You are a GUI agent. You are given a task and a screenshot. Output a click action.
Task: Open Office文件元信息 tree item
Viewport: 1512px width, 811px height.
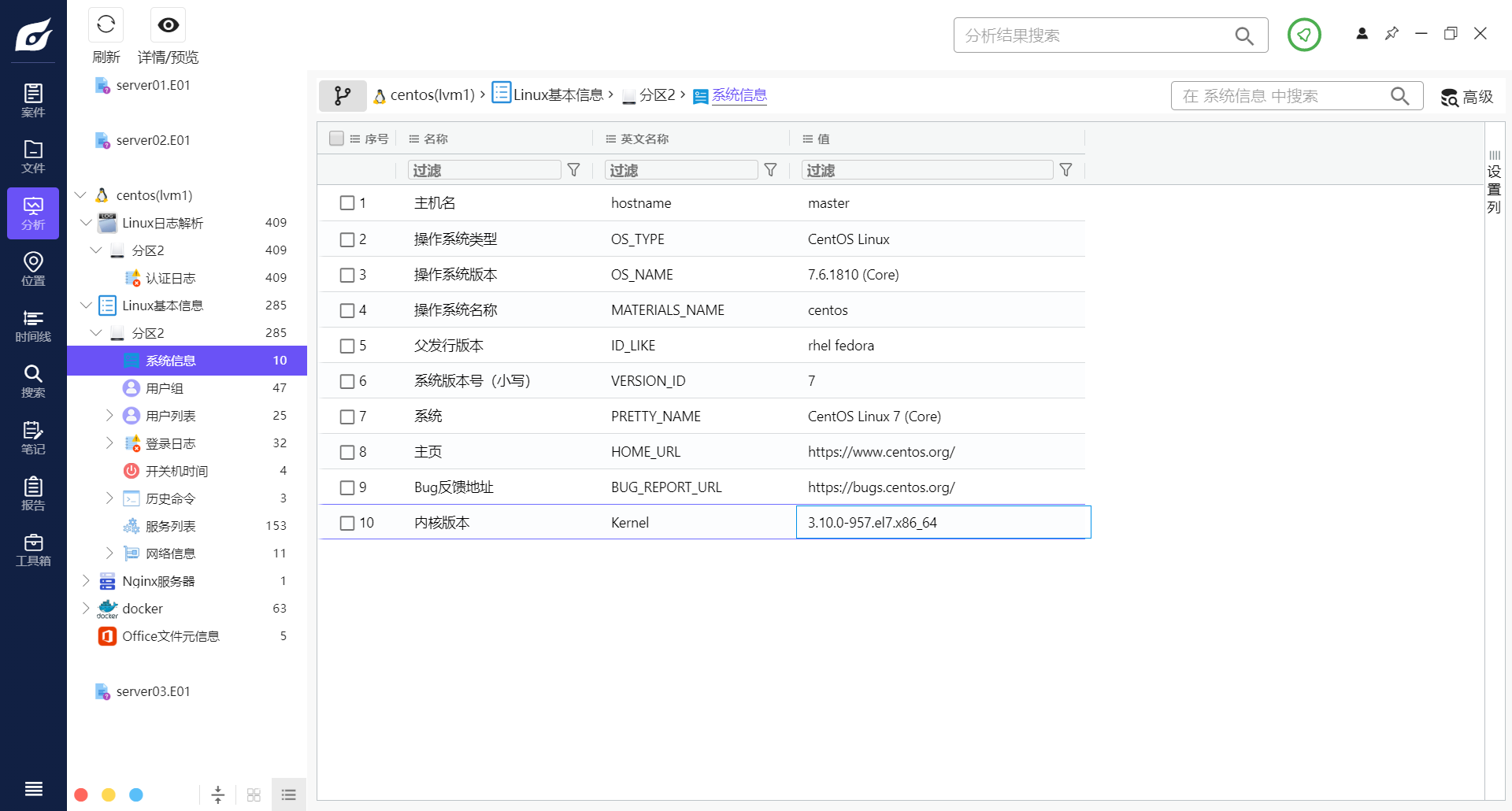click(170, 636)
